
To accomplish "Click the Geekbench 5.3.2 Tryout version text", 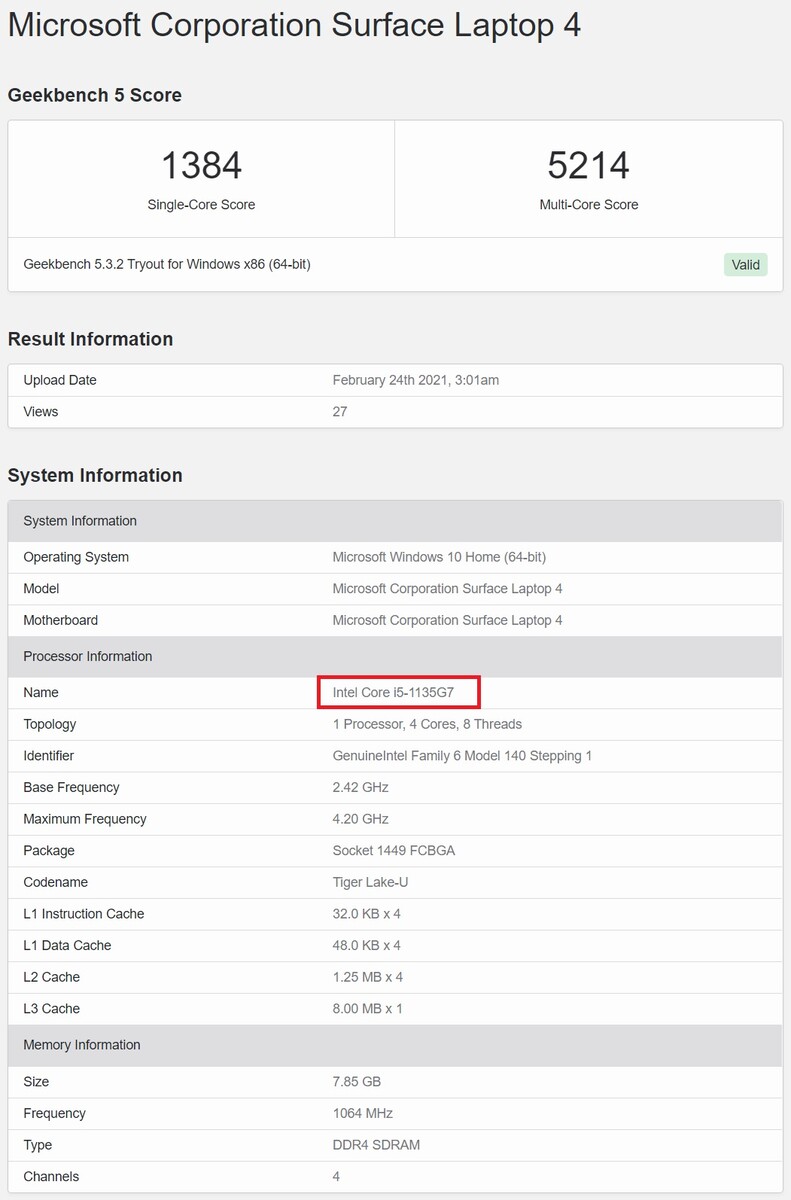I will tap(167, 265).
